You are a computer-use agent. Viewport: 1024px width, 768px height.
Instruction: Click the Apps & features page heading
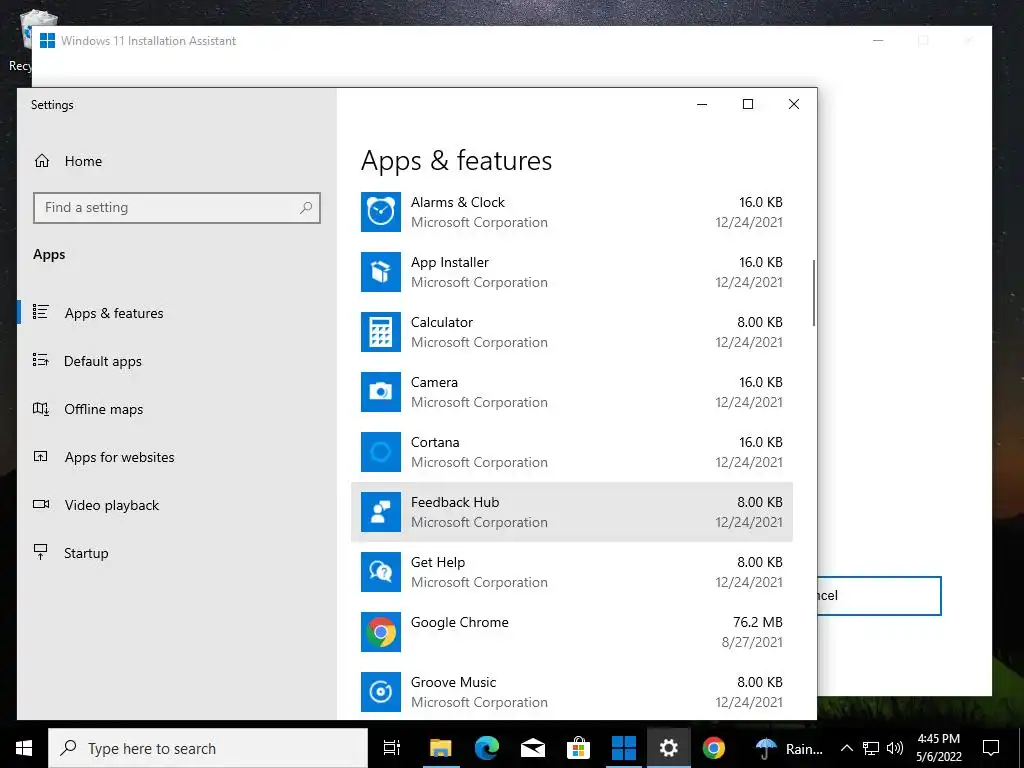coord(456,161)
